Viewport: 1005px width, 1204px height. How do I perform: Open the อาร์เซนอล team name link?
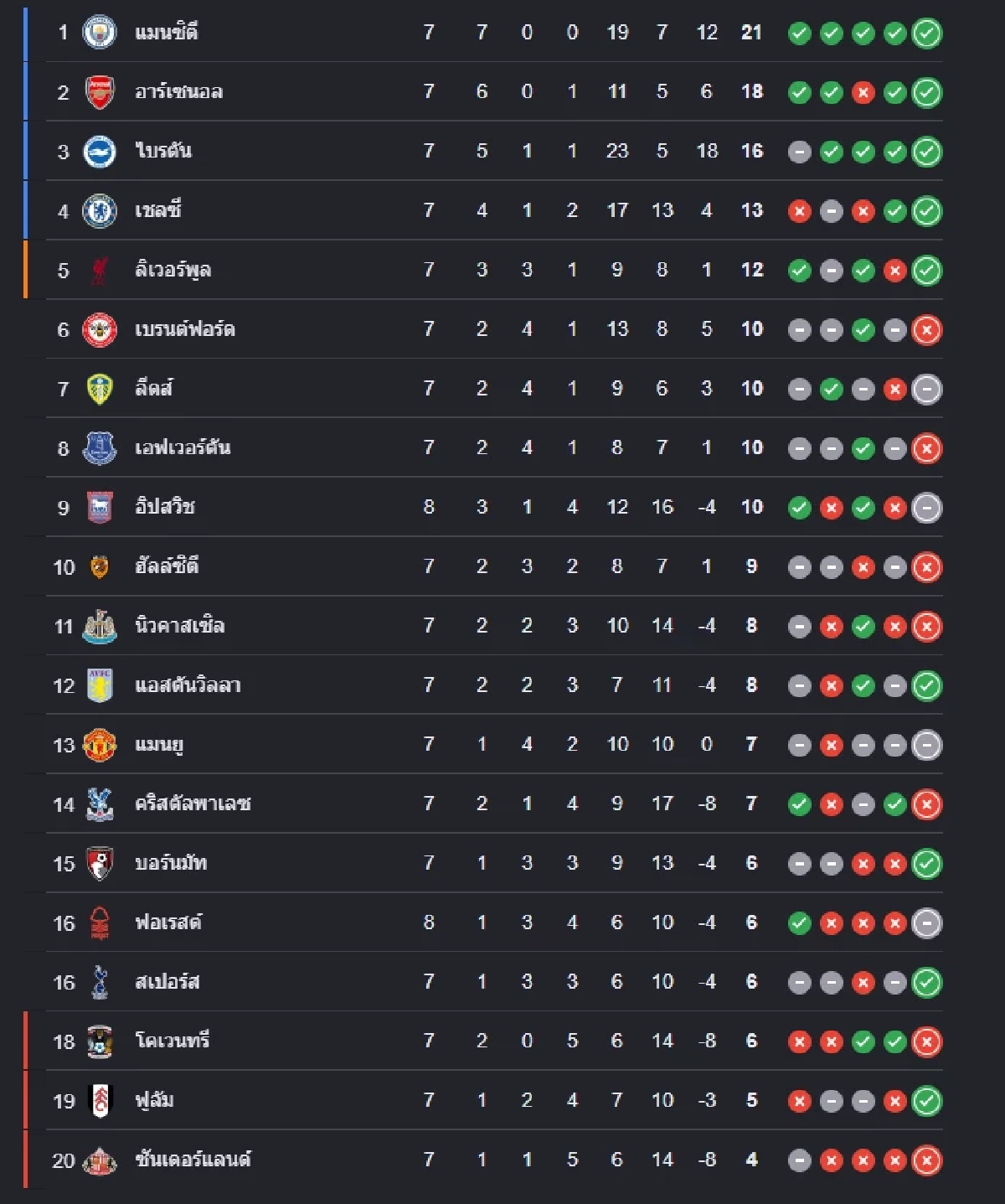(178, 92)
